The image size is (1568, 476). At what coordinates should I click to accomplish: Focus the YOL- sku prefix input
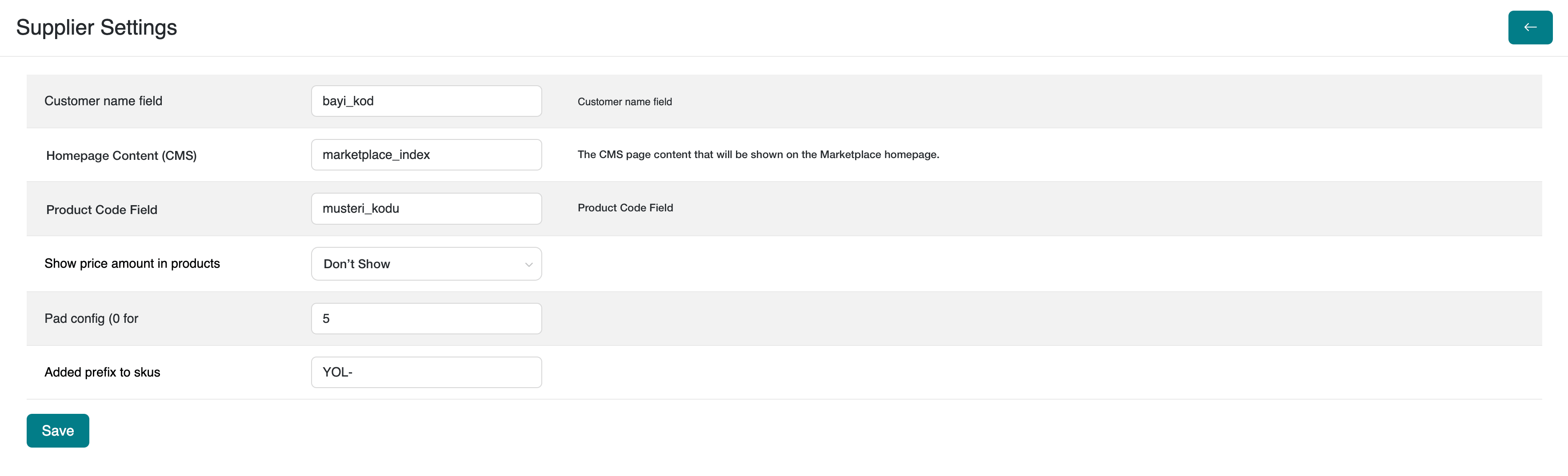tap(426, 372)
